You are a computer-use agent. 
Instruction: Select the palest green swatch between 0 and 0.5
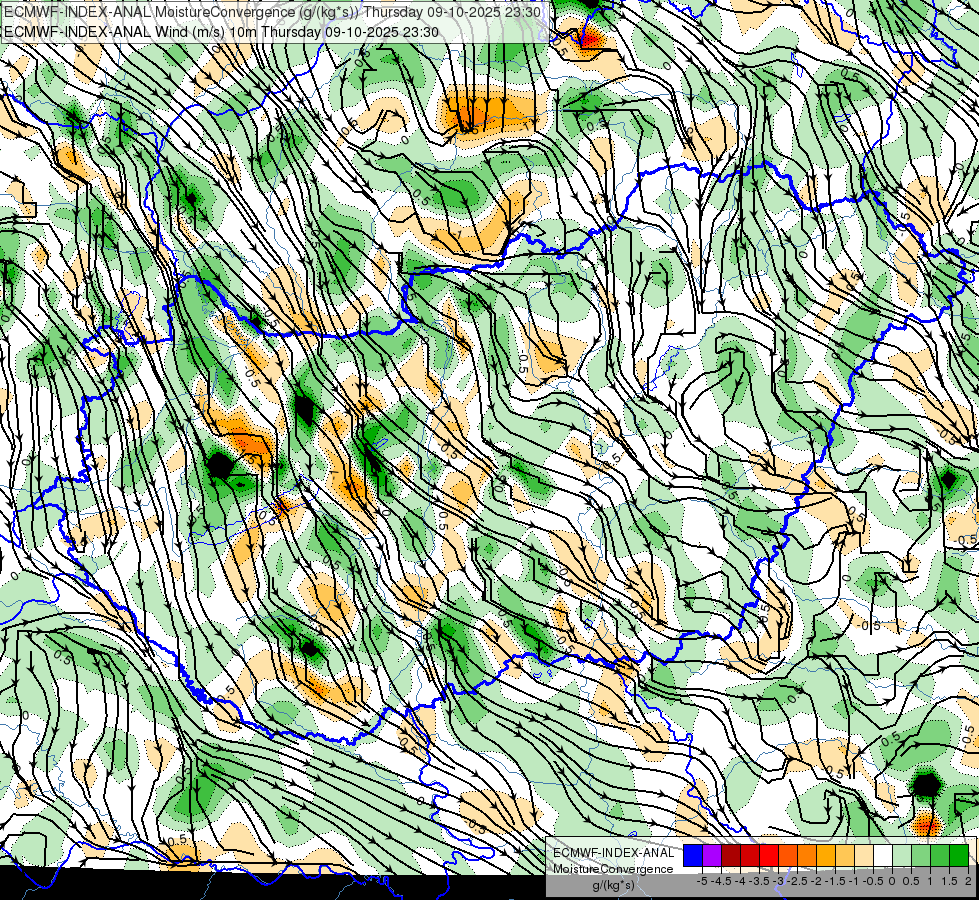click(x=902, y=856)
